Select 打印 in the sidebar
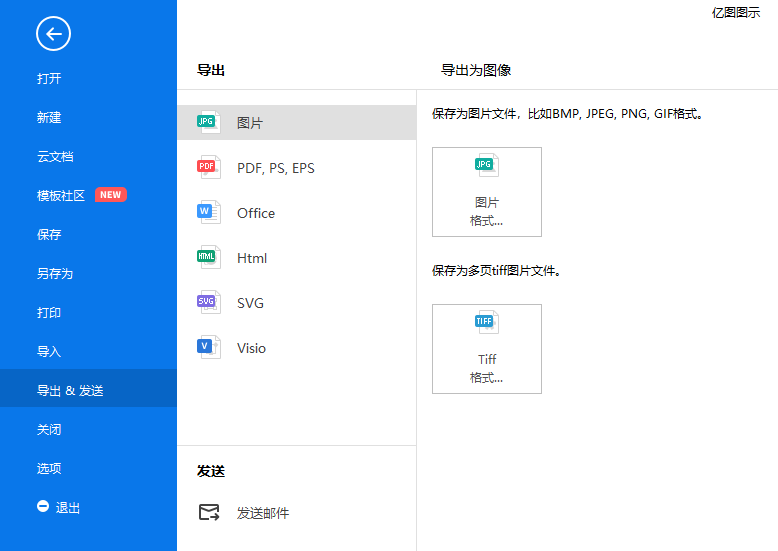 49,313
